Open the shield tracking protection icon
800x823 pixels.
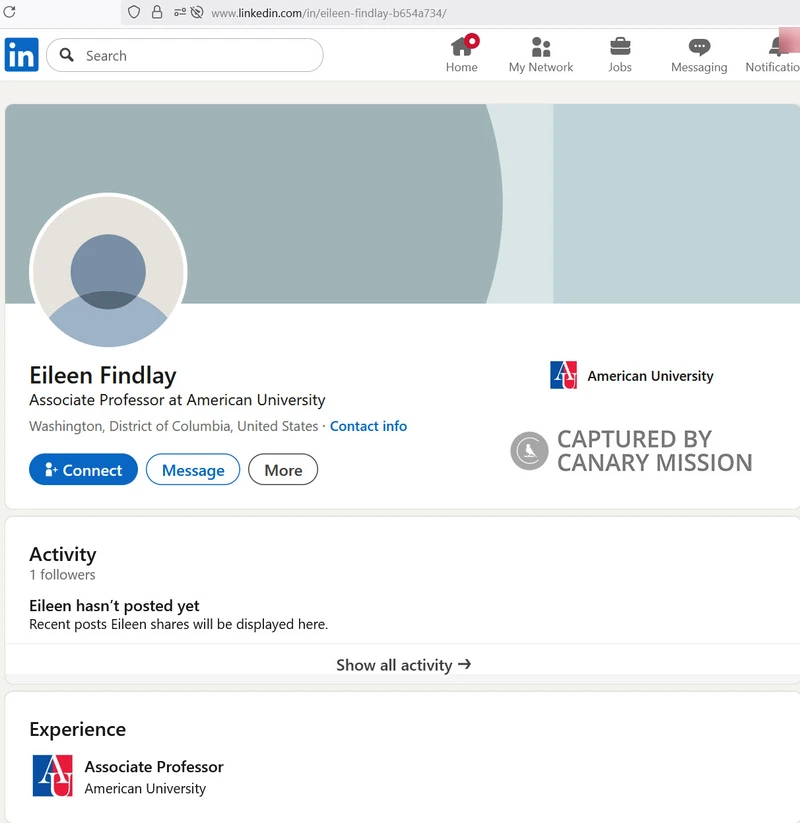[134, 12]
